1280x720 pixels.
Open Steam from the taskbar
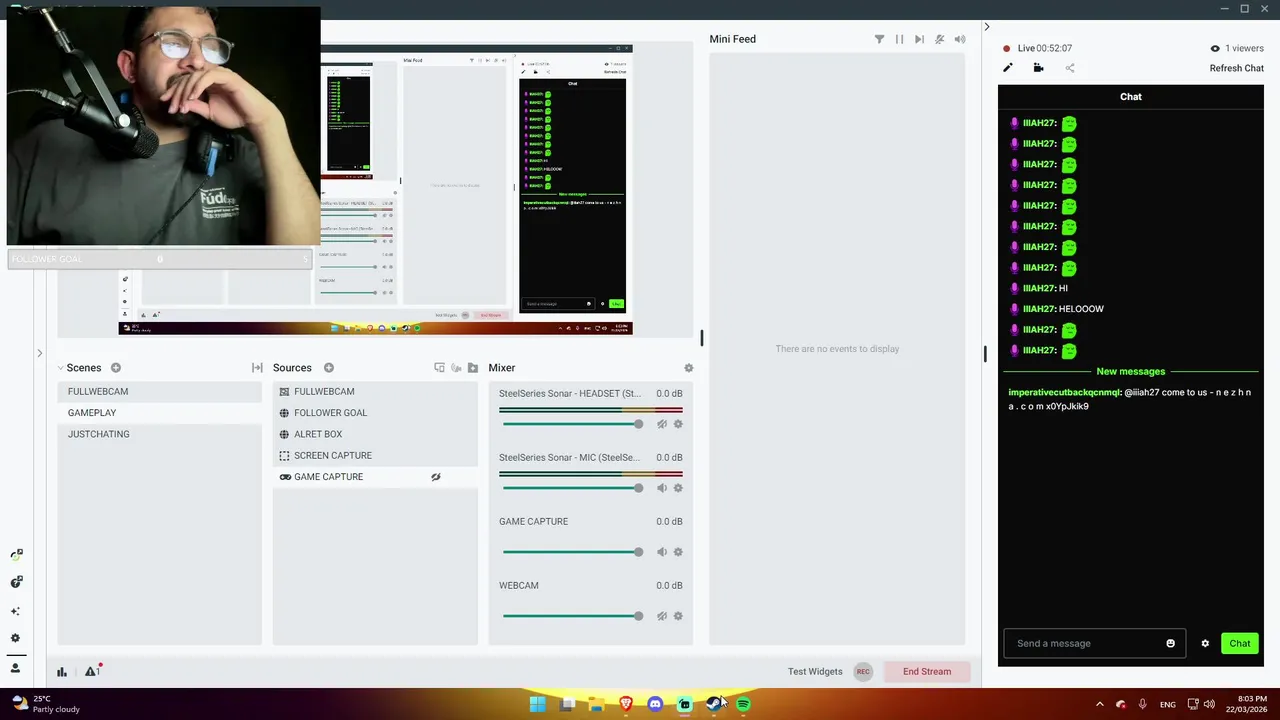(x=713, y=704)
